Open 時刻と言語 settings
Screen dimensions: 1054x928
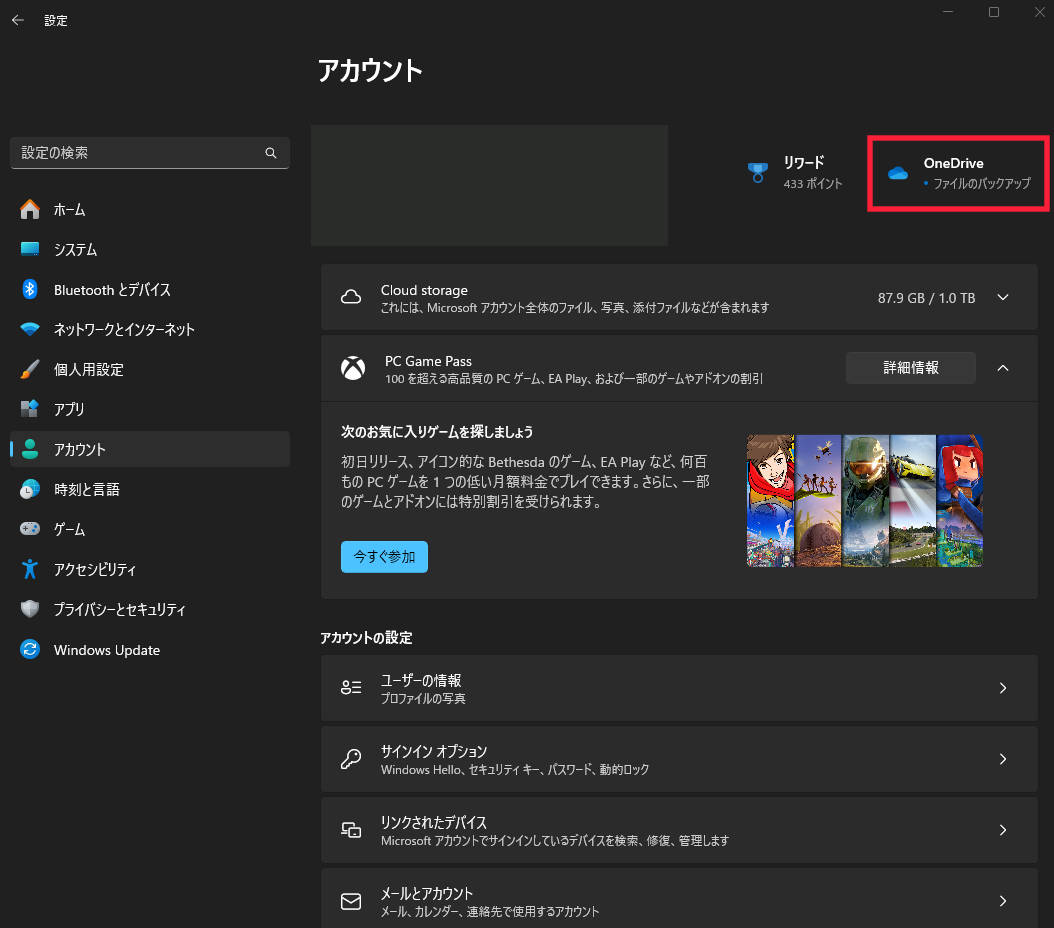pos(150,489)
